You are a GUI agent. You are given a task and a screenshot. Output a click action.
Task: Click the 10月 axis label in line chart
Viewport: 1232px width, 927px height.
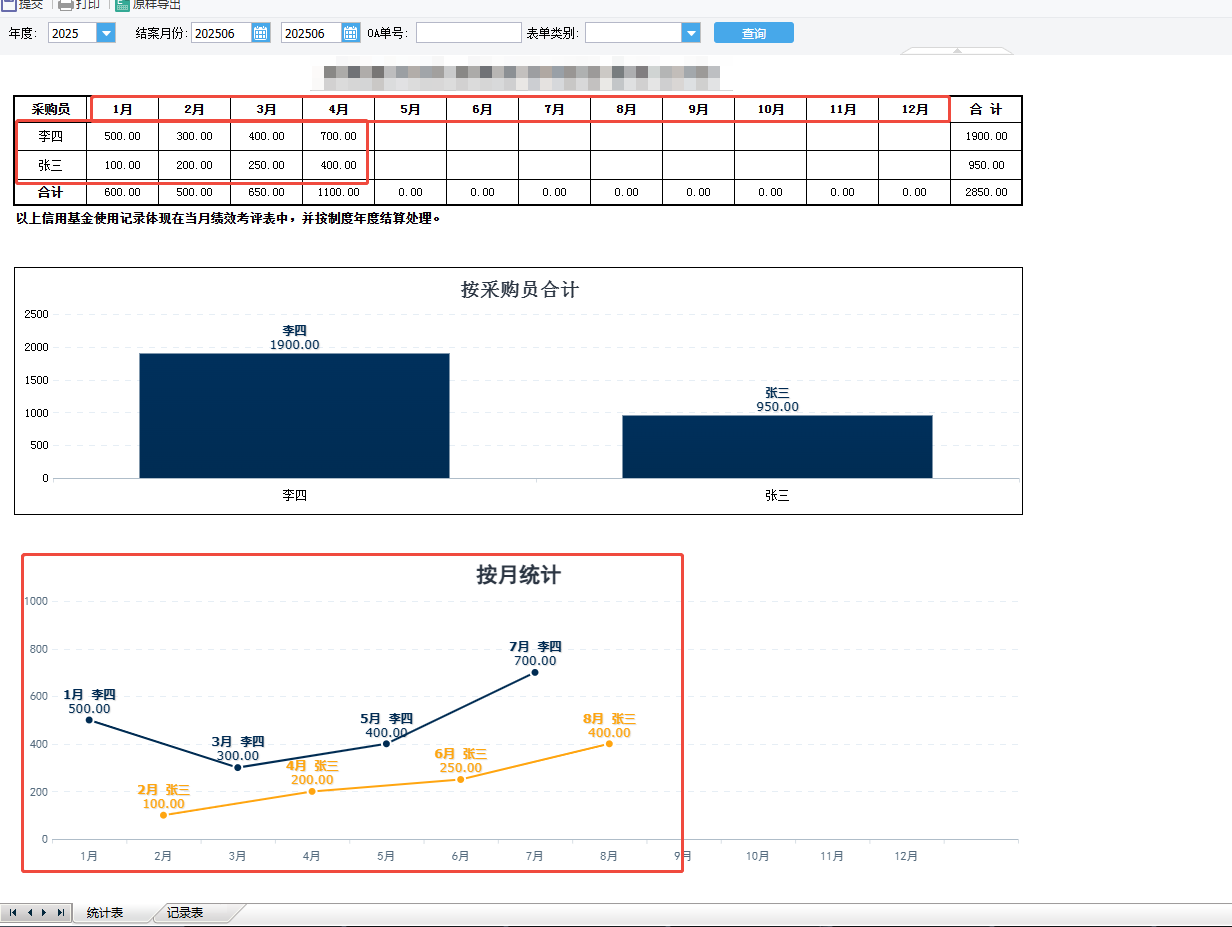coord(758,856)
